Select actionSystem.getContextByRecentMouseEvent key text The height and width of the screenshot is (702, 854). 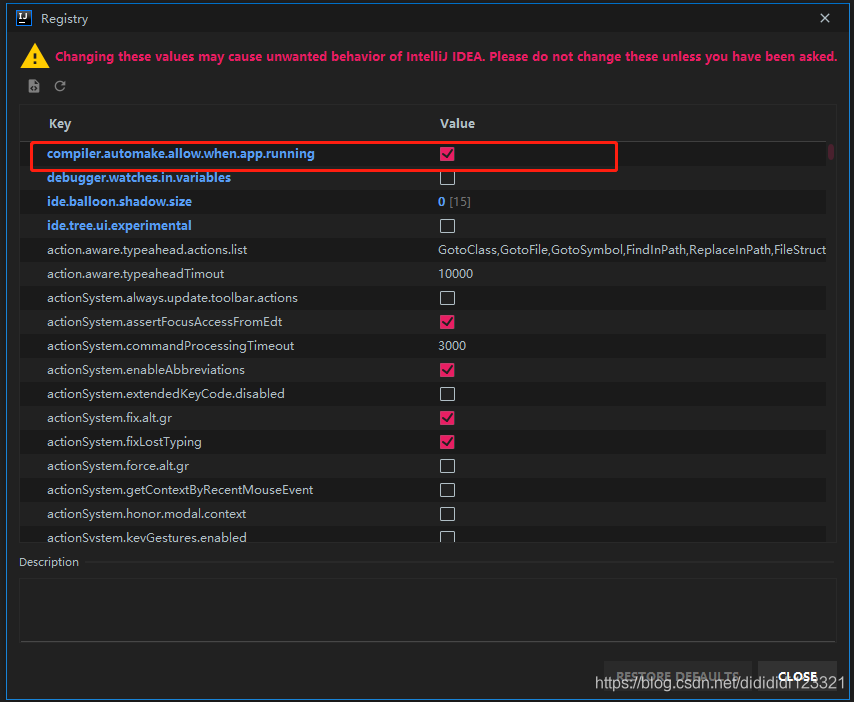click(180, 490)
